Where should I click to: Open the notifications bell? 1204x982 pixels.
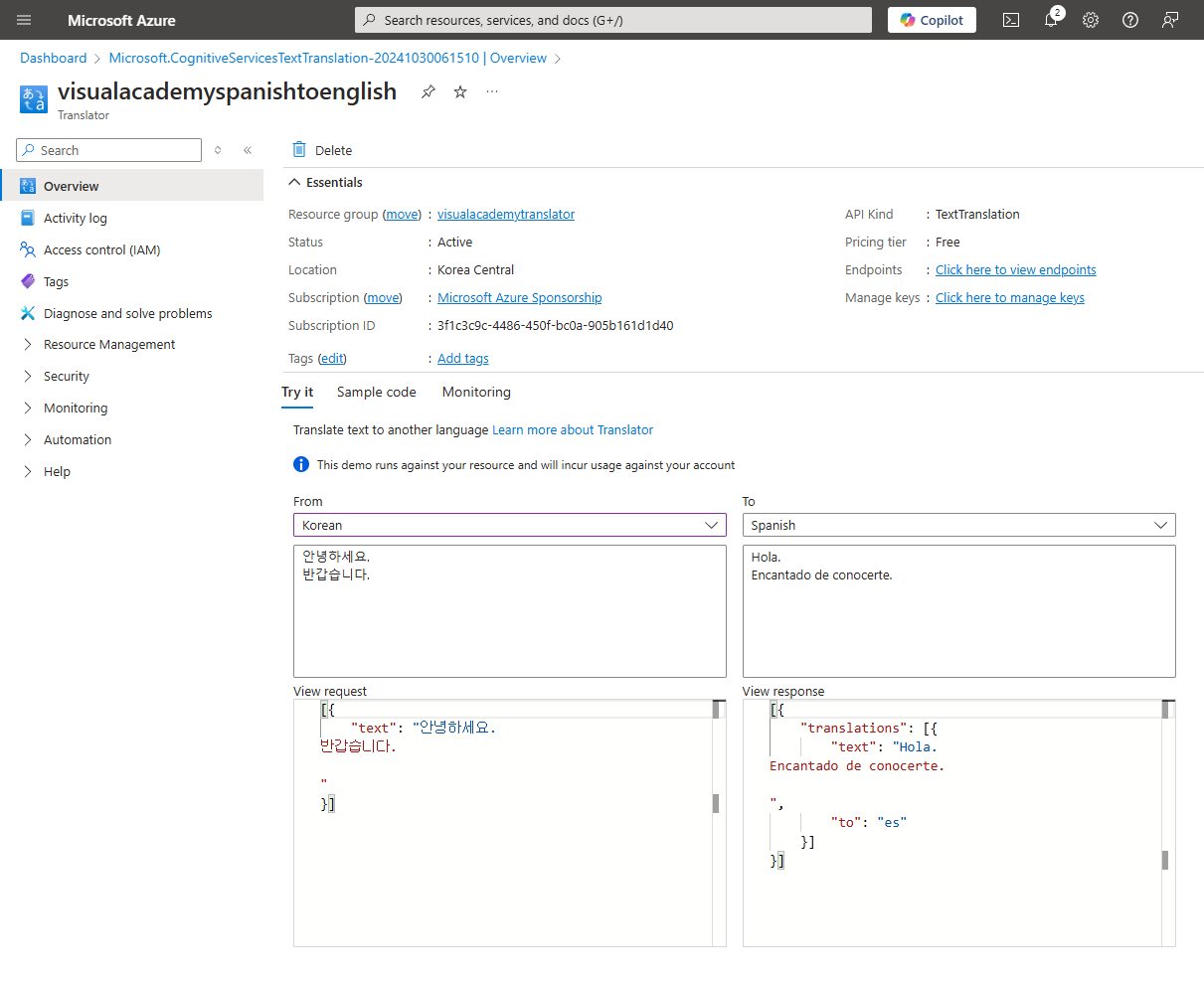point(1051,20)
